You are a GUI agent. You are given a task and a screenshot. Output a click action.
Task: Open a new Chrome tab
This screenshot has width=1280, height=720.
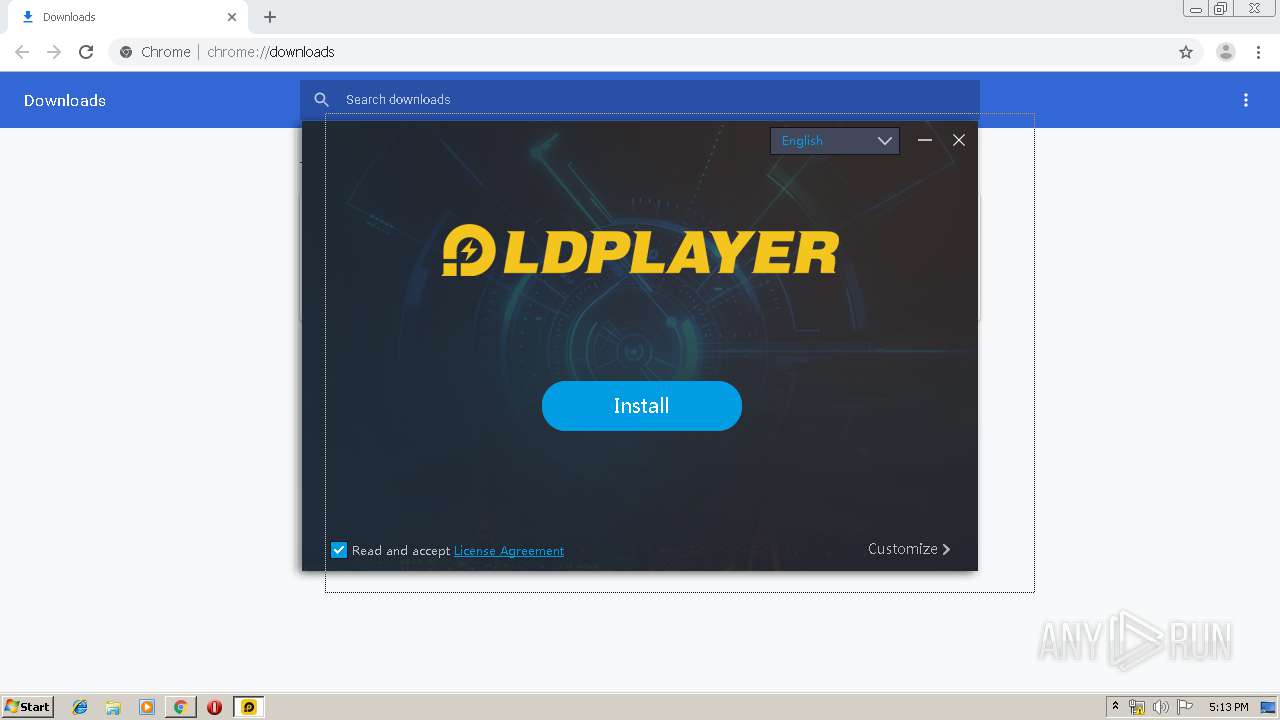click(270, 17)
